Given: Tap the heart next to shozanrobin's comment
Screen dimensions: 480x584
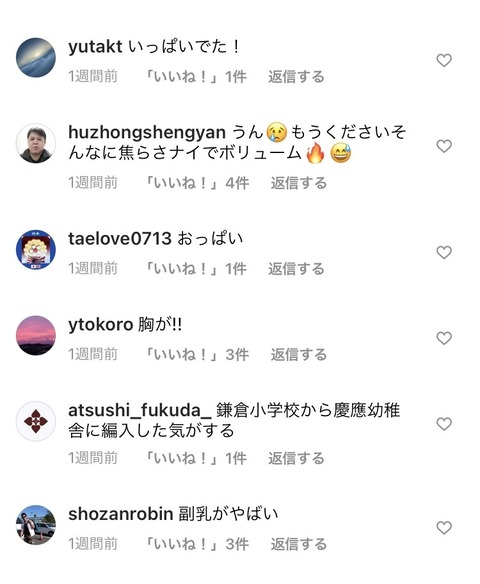Looking at the screenshot, I should (x=444, y=527).
